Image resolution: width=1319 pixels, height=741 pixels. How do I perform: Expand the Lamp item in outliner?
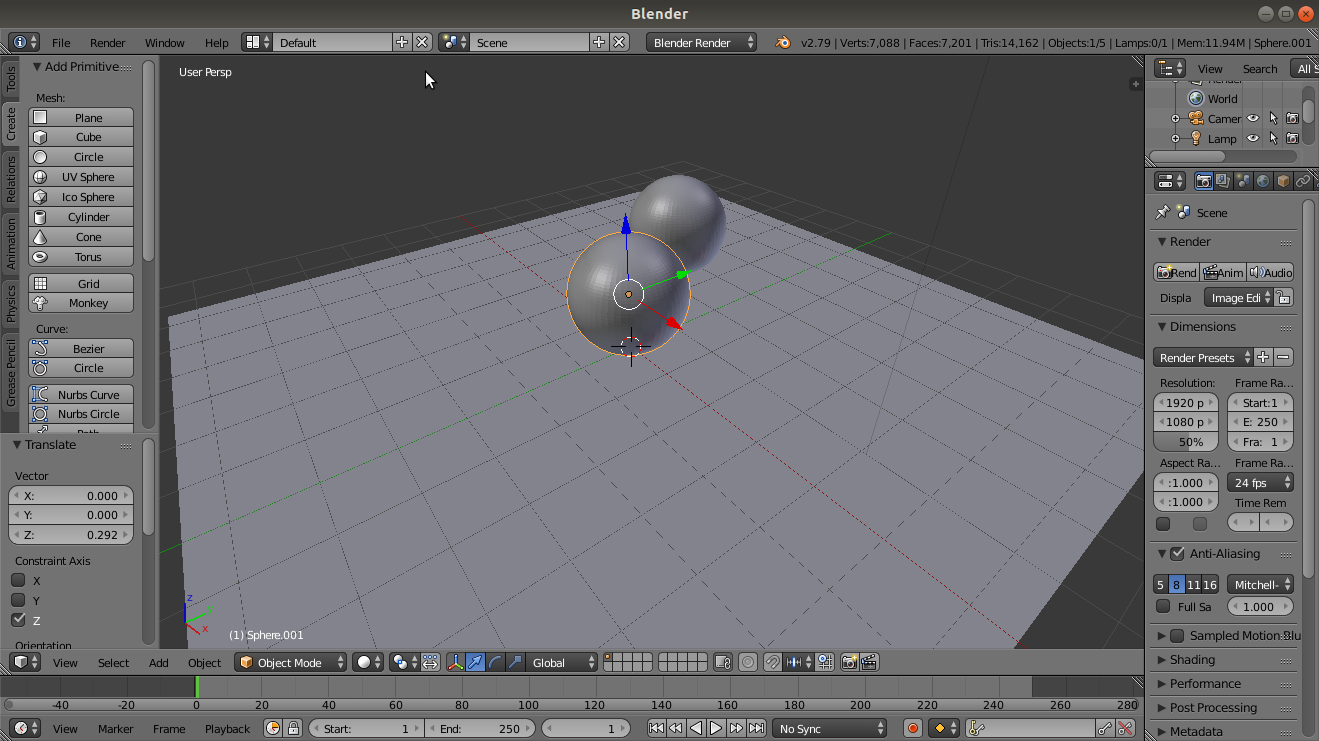(x=1176, y=139)
